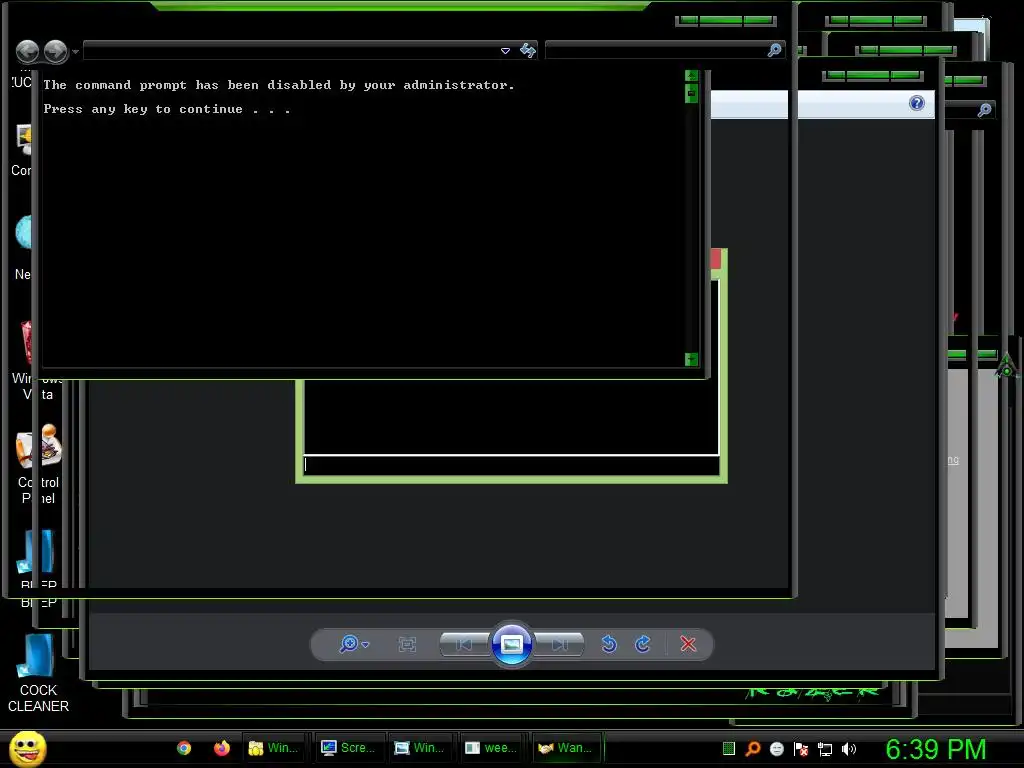This screenshot has height=768, width=1024.
Task: Click "The command prompt has been disabled" line
Action: [279, 85]
